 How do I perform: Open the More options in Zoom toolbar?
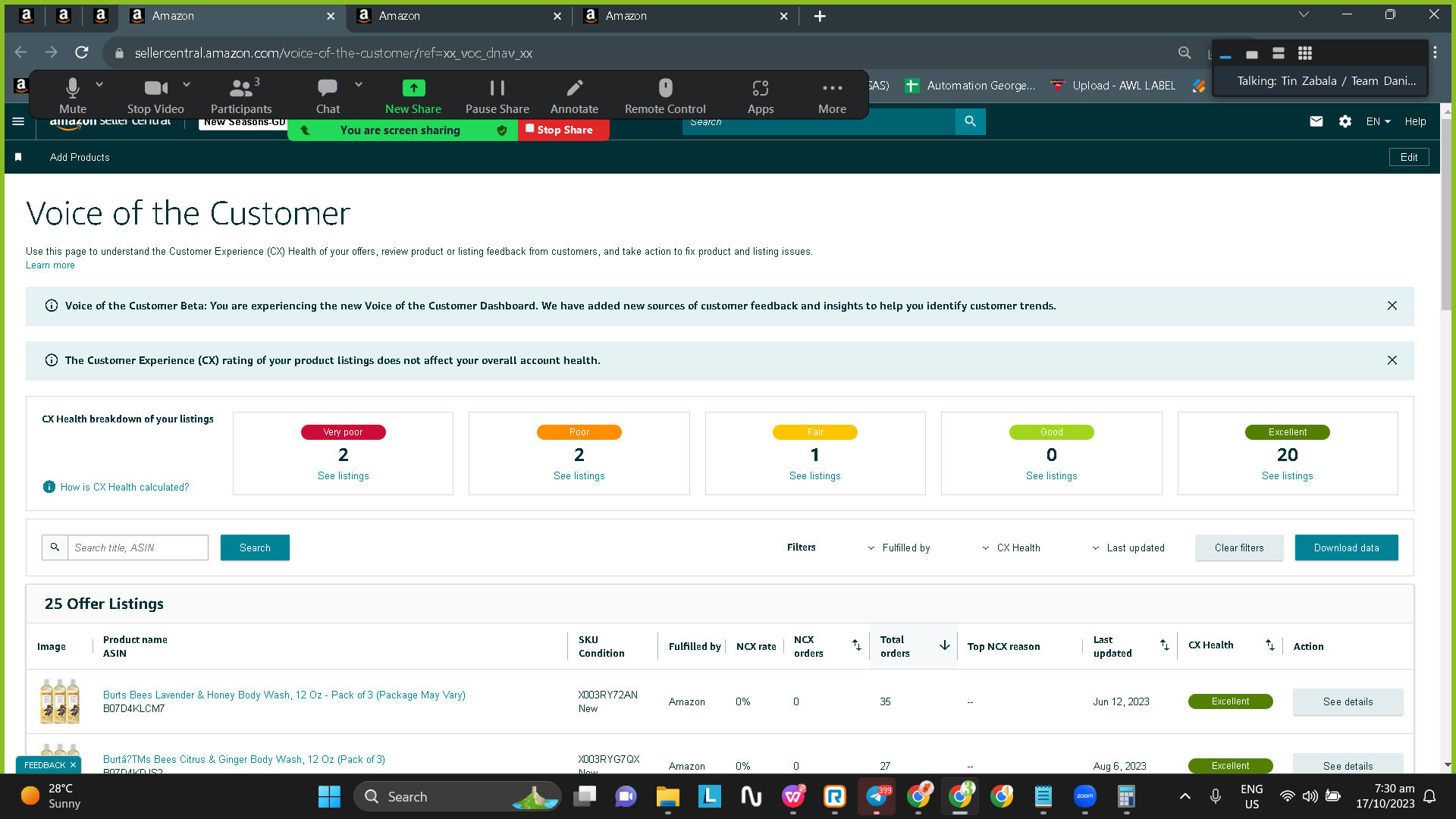832,96
